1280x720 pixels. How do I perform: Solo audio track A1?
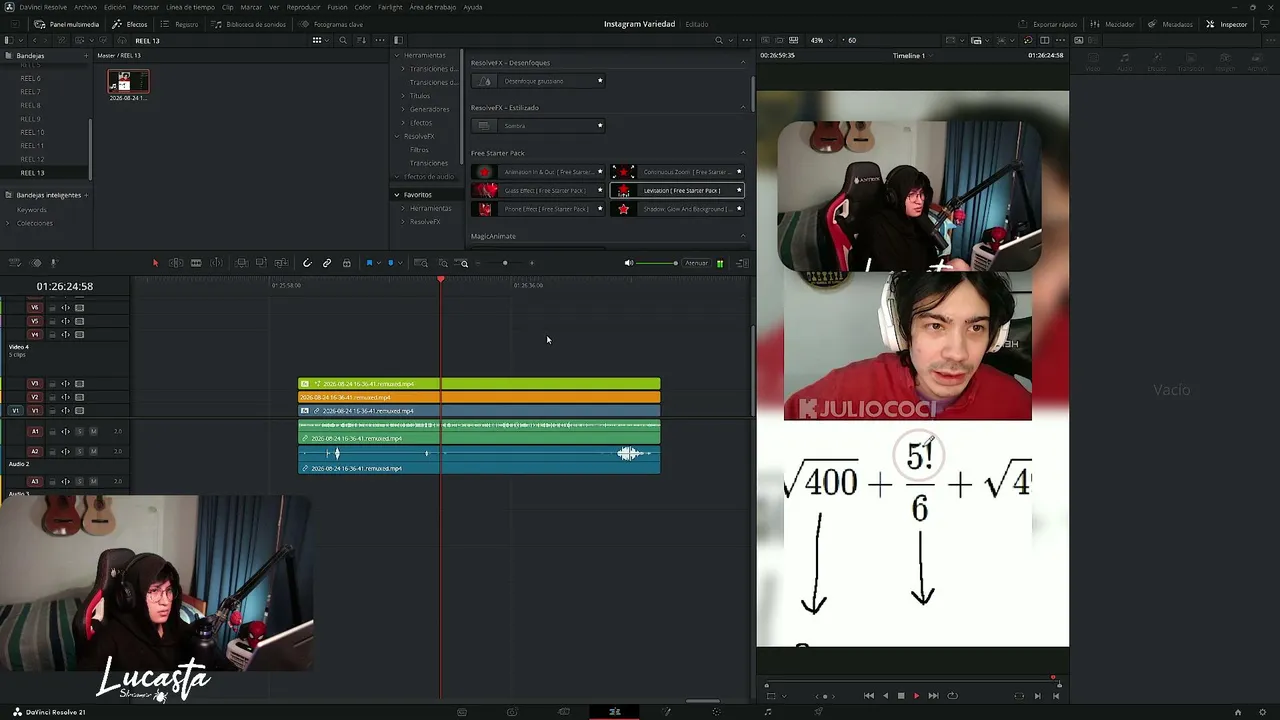coord(80,431)
